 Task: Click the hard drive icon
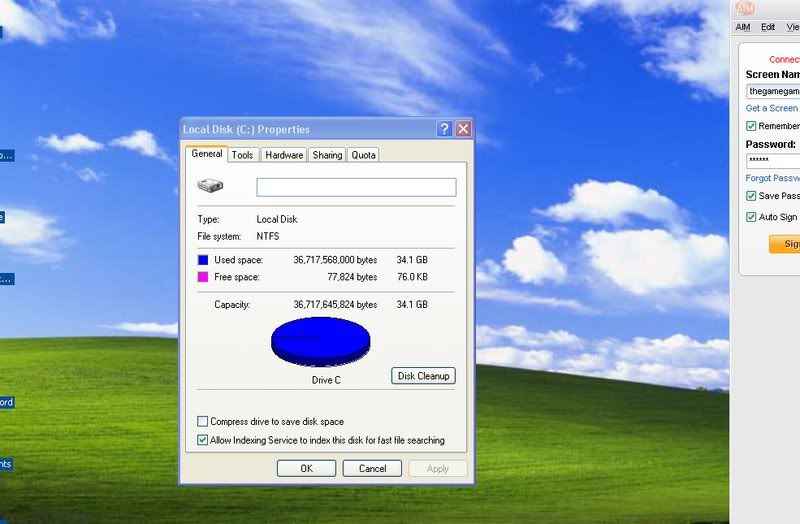point(210,185)
